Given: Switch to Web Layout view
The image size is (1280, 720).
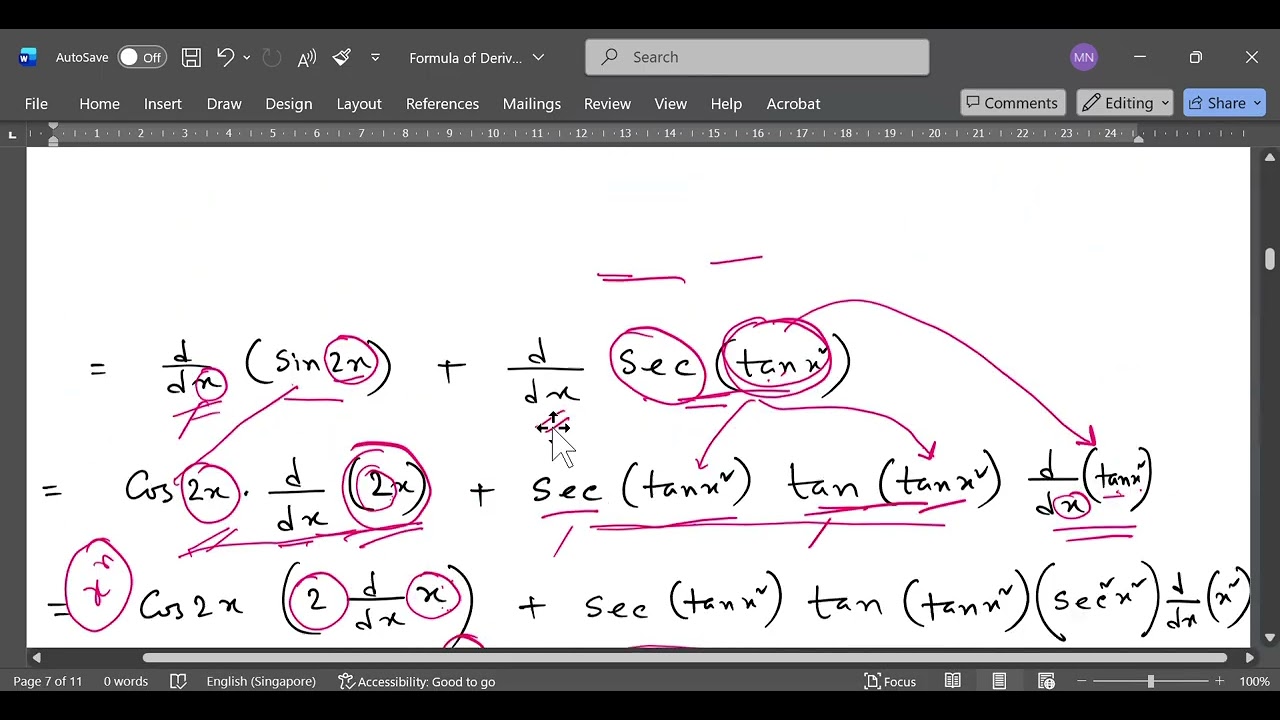Looking at the screenshot, I should [1046, 681].
